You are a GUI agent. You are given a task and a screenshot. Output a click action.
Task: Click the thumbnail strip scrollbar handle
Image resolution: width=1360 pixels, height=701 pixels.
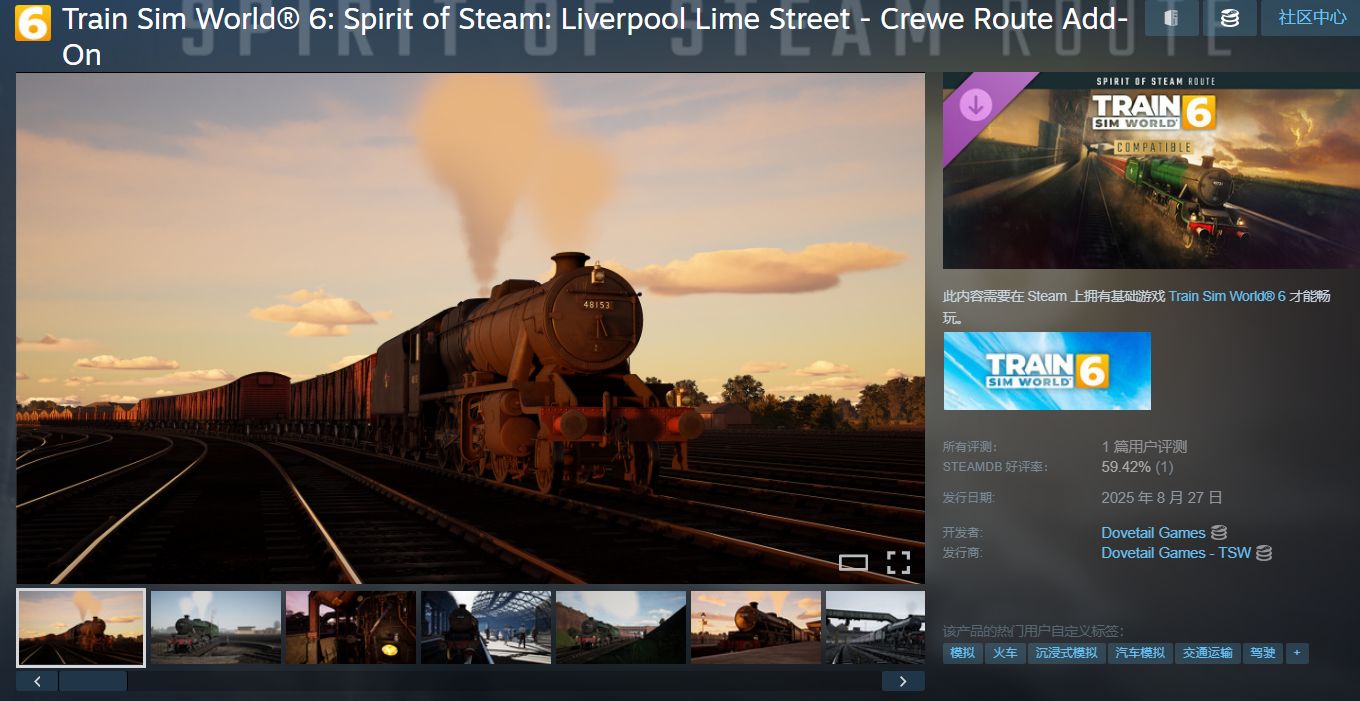tap(93, 681)
